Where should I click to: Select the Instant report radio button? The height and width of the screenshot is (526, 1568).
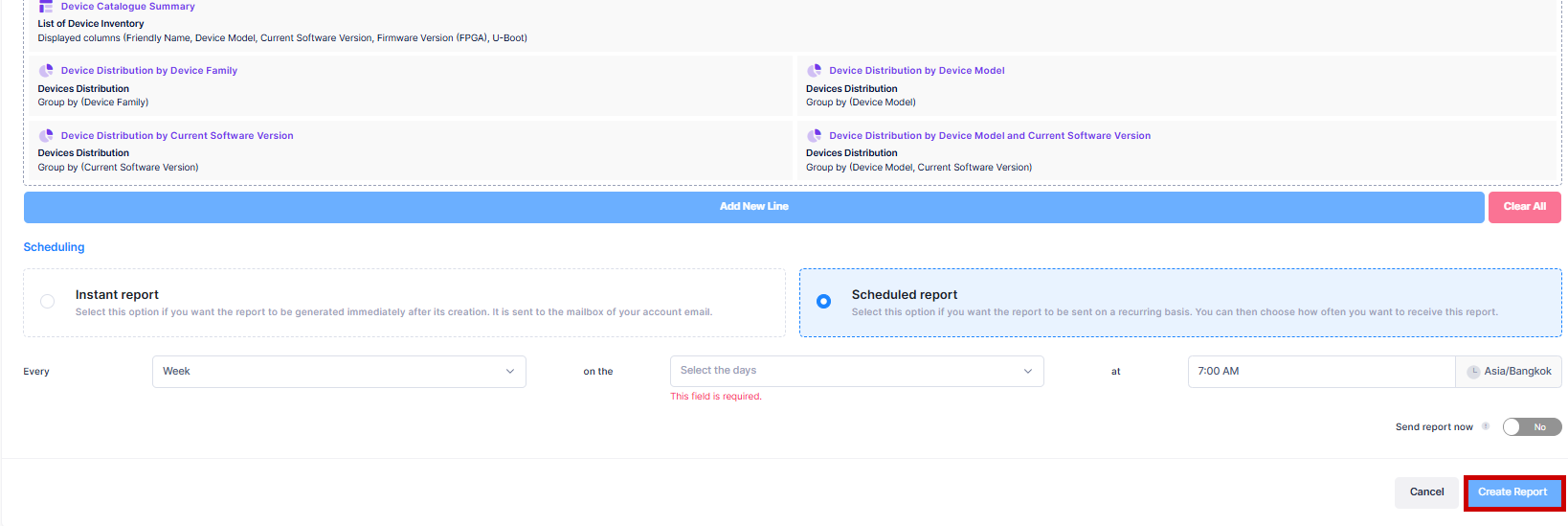point(47,302)
